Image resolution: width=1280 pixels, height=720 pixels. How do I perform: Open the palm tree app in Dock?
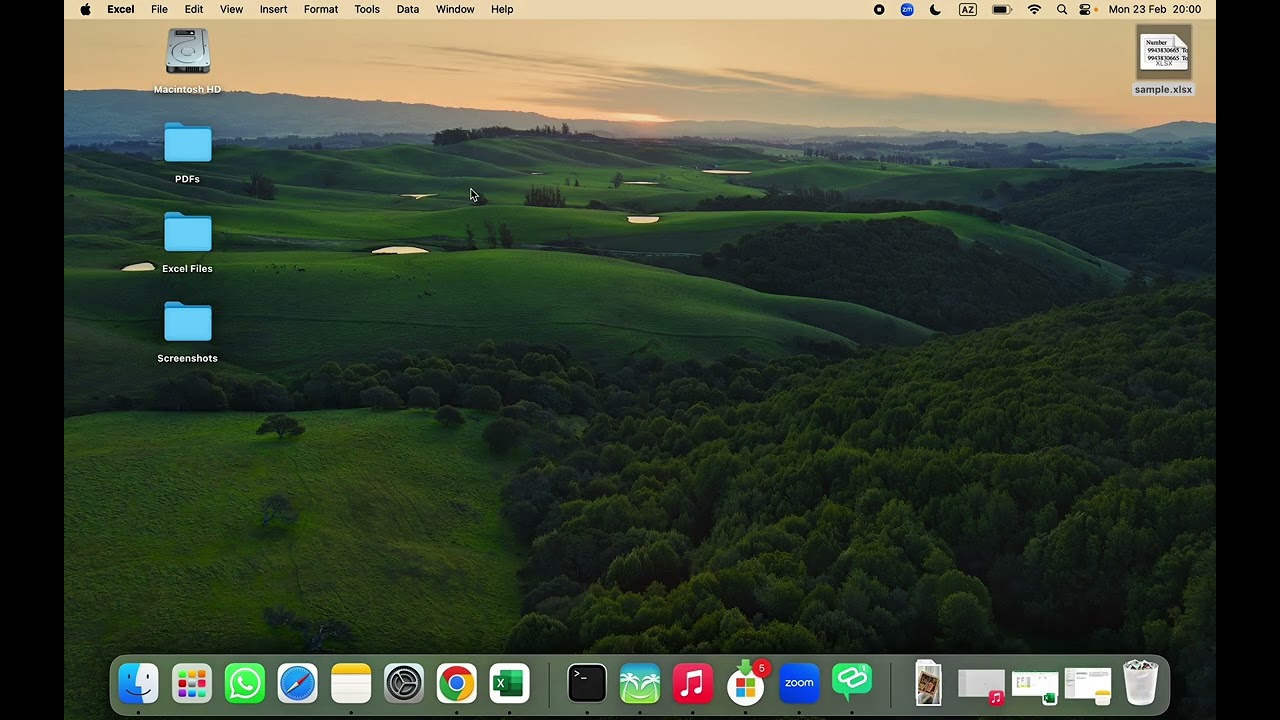640,684
